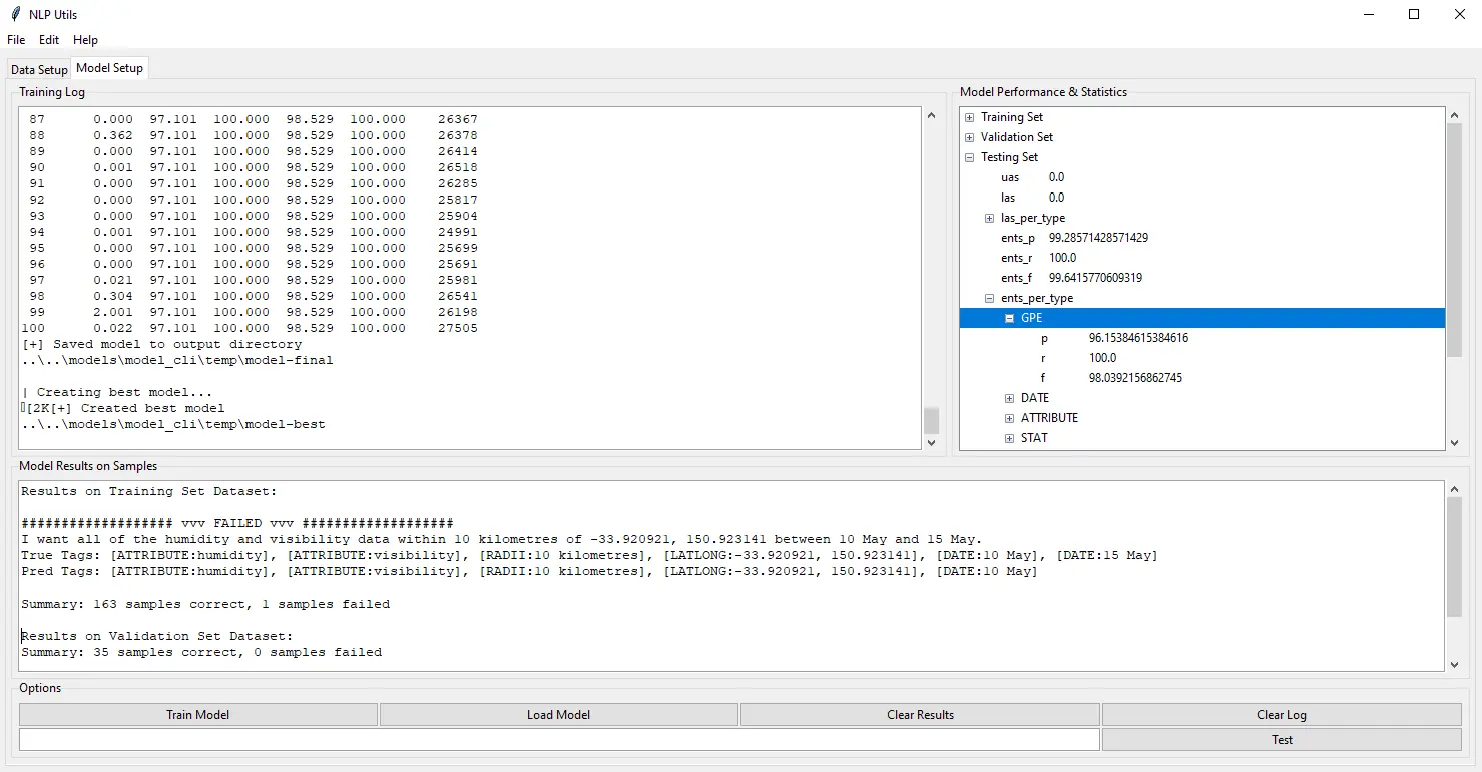
Task: Run a test using the Test button
Action: (1281, 739)
